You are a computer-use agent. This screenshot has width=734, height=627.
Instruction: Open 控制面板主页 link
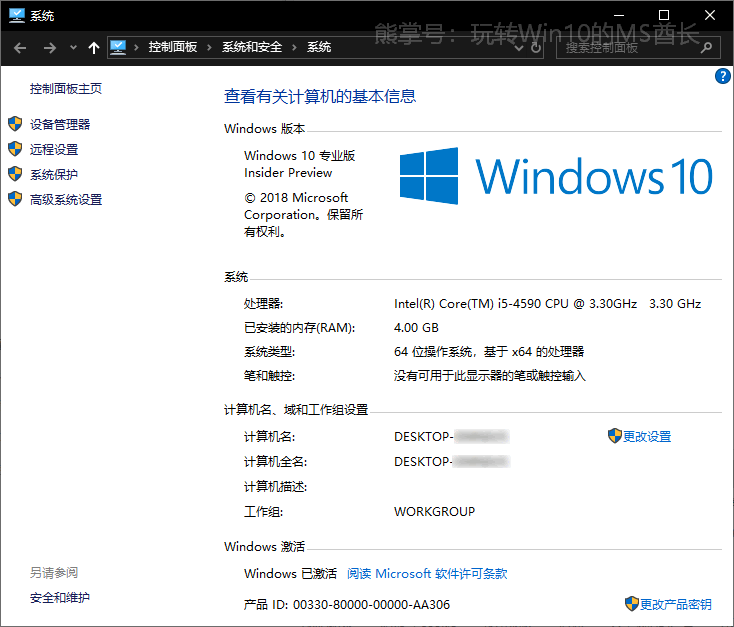pos(66,89)
